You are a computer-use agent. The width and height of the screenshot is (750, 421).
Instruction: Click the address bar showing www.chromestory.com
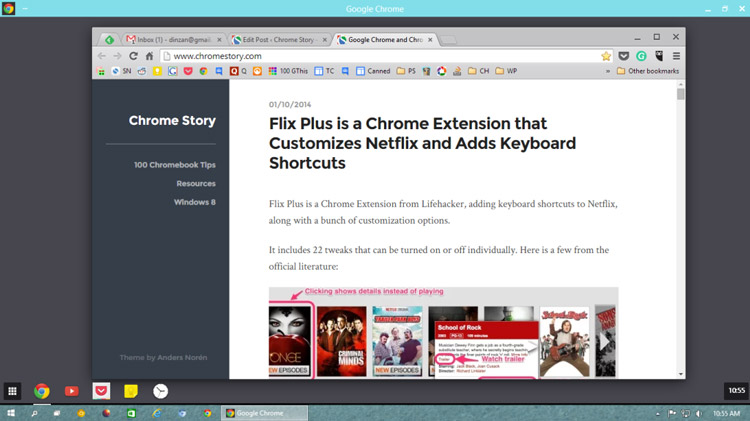[380, 56]
